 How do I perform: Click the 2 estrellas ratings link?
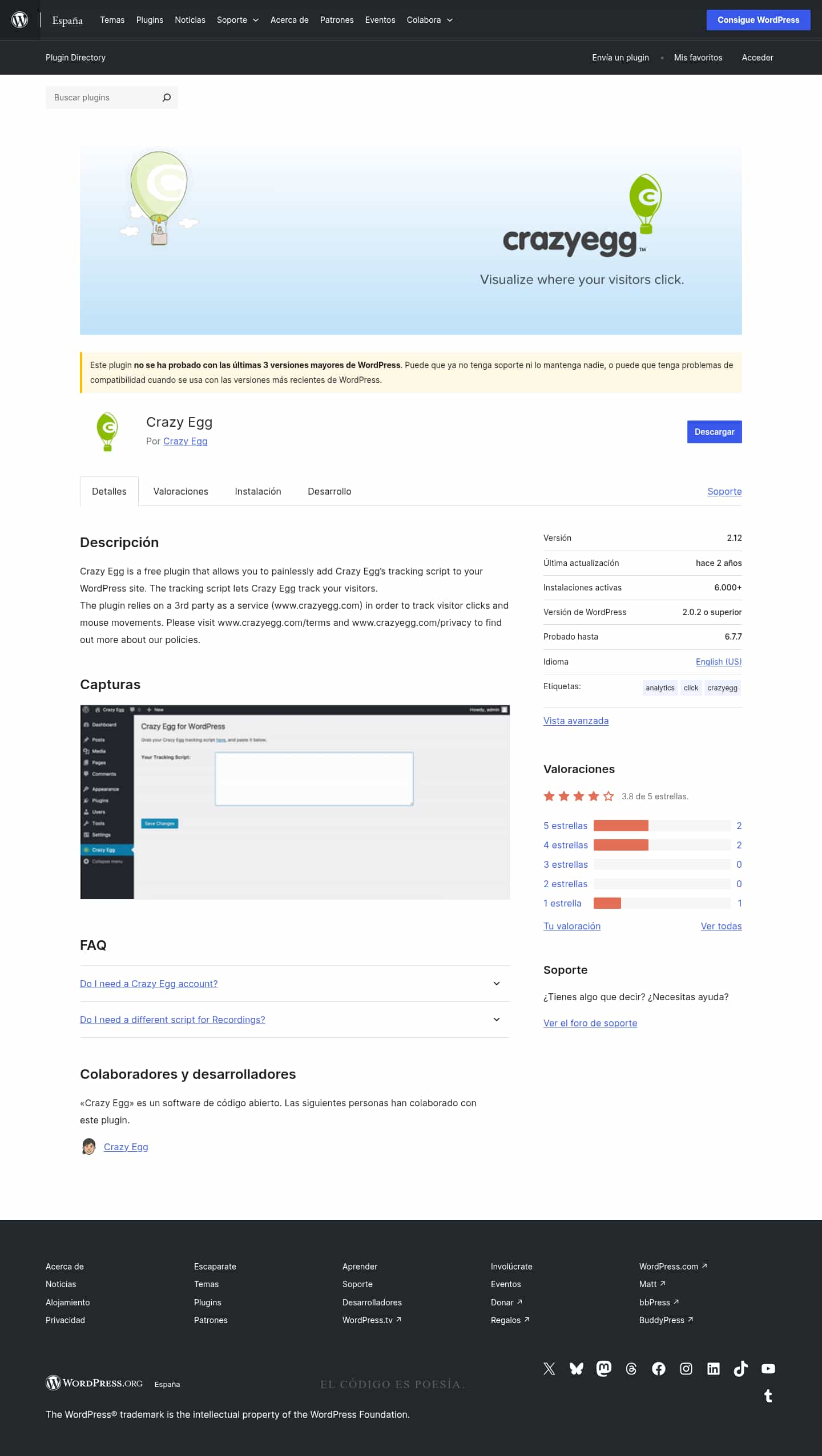coord(566,884)
